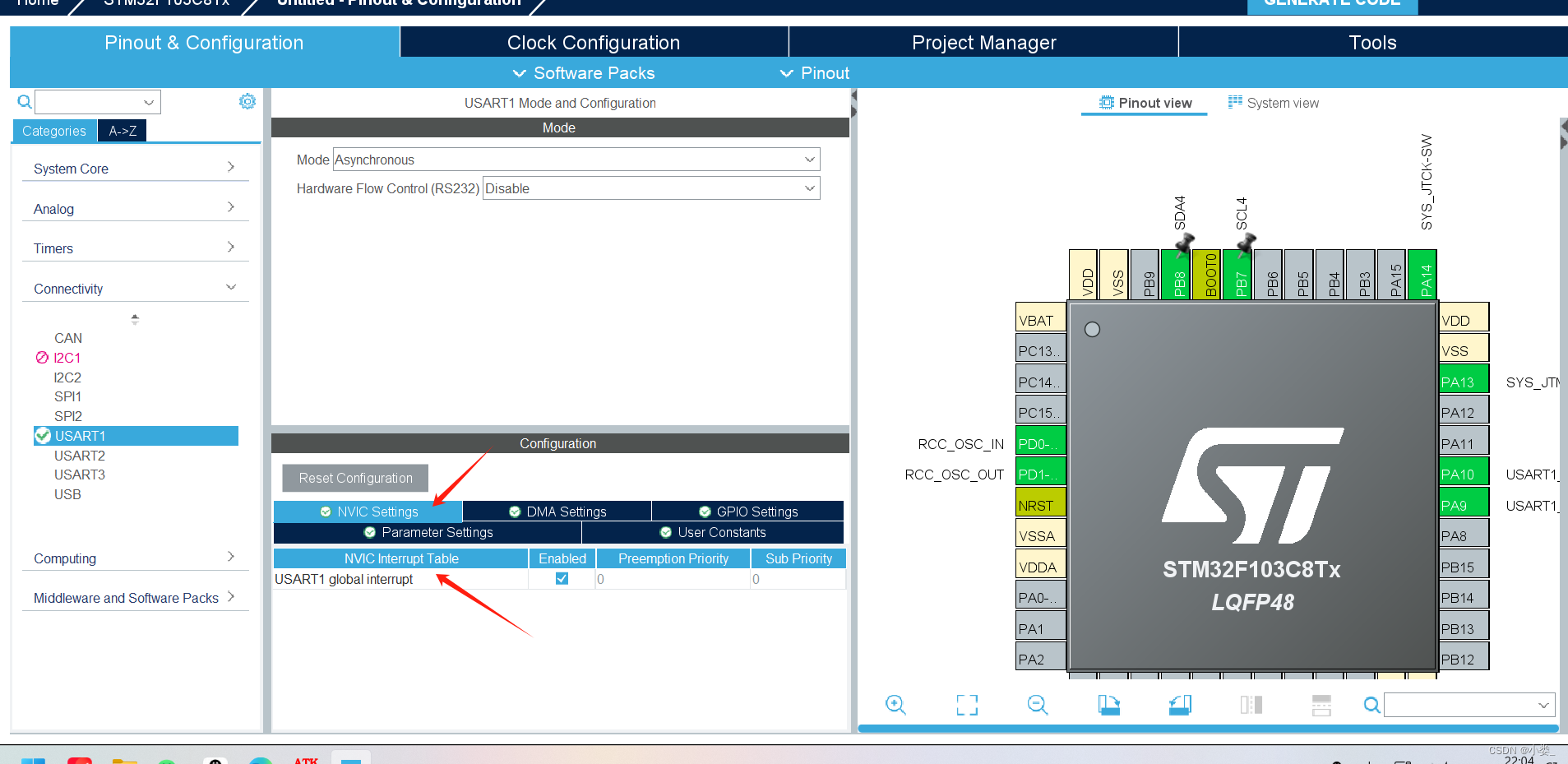This screenshot has height=764, width=1568.
Task: Switch to System view
Action: tap(1274, 102)
